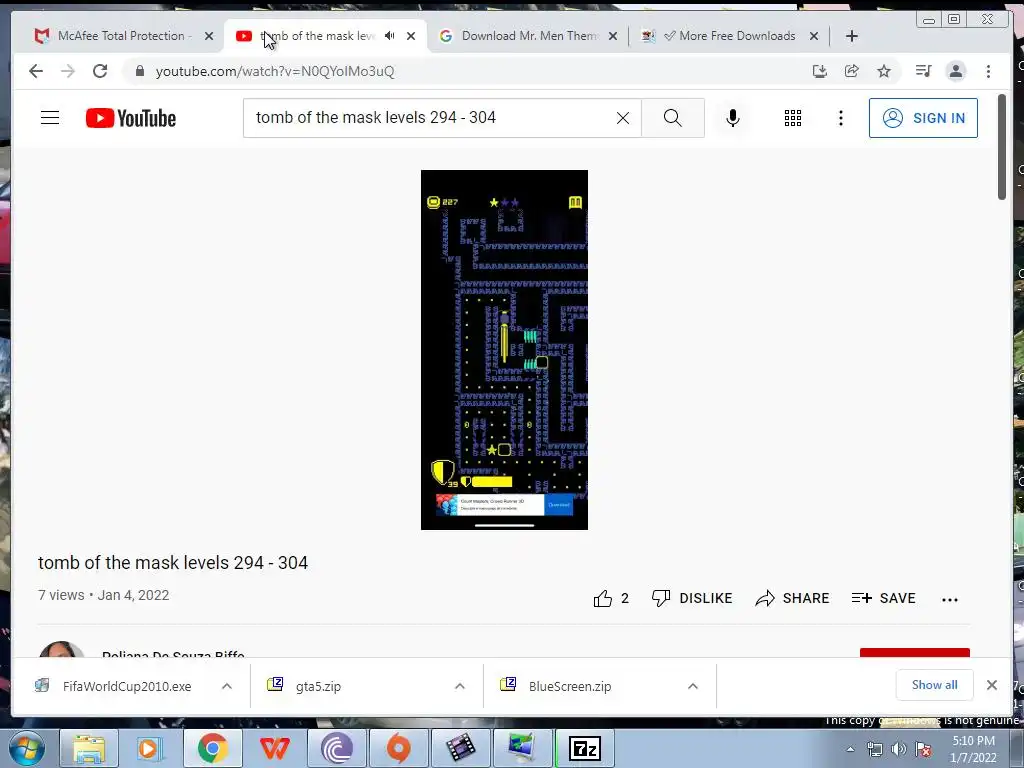Open a new browser tab
This screenshot has height=768, width=1024.
point(852,36)
